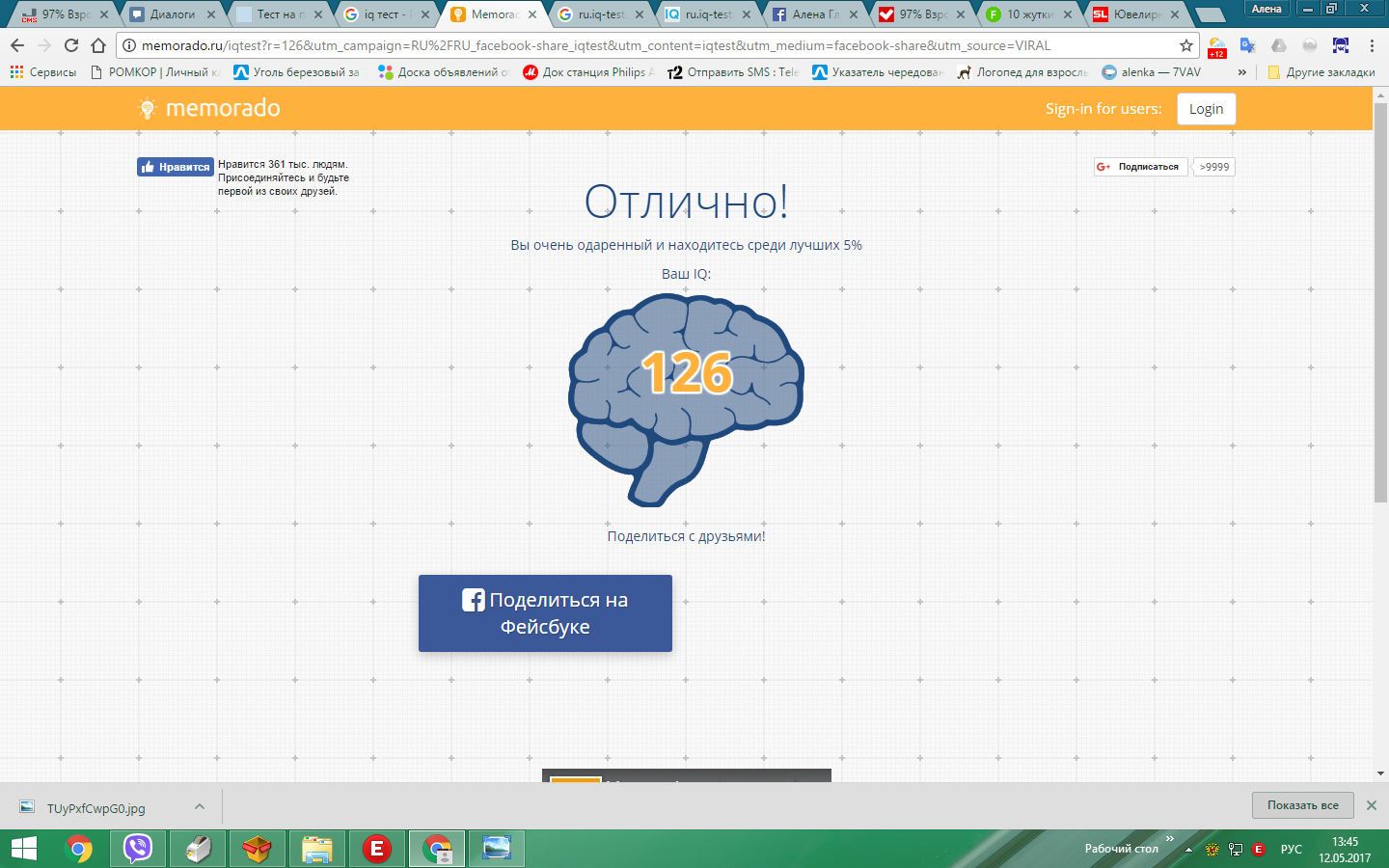This screenshot has height=868, width=1389.
Task: Open bookmark alenka — 7VAV
Action: 1152,72
